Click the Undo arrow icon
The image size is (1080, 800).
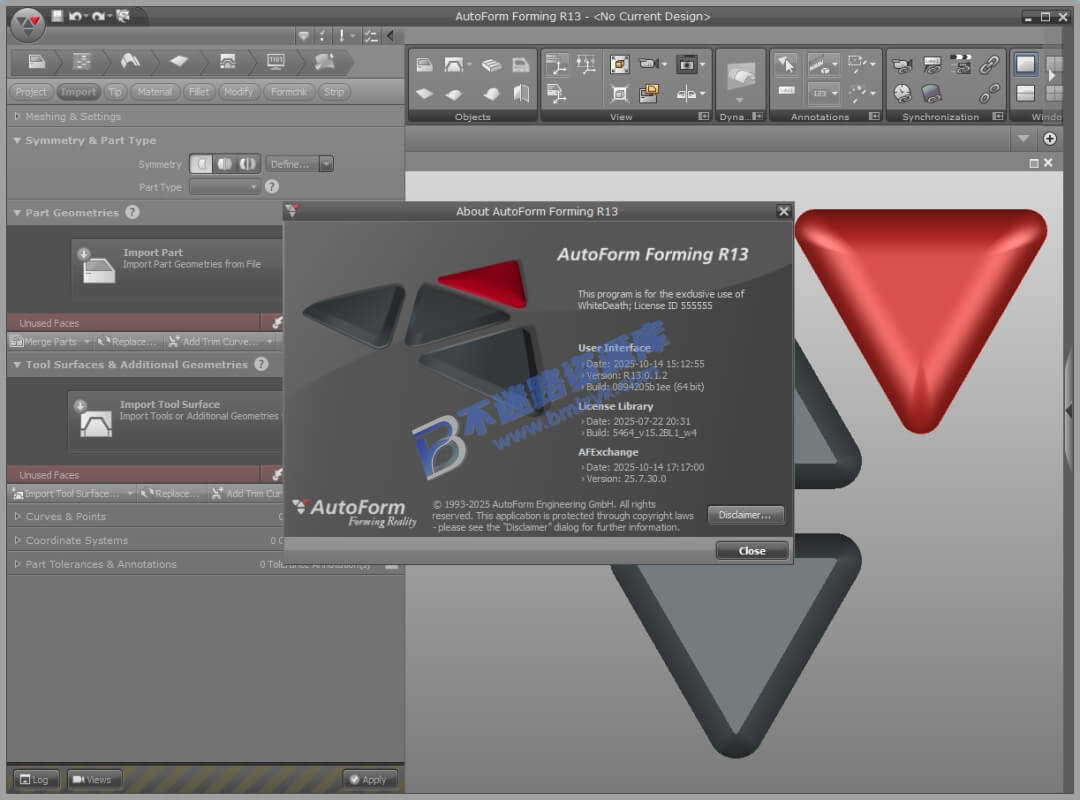tap(74, 15)
